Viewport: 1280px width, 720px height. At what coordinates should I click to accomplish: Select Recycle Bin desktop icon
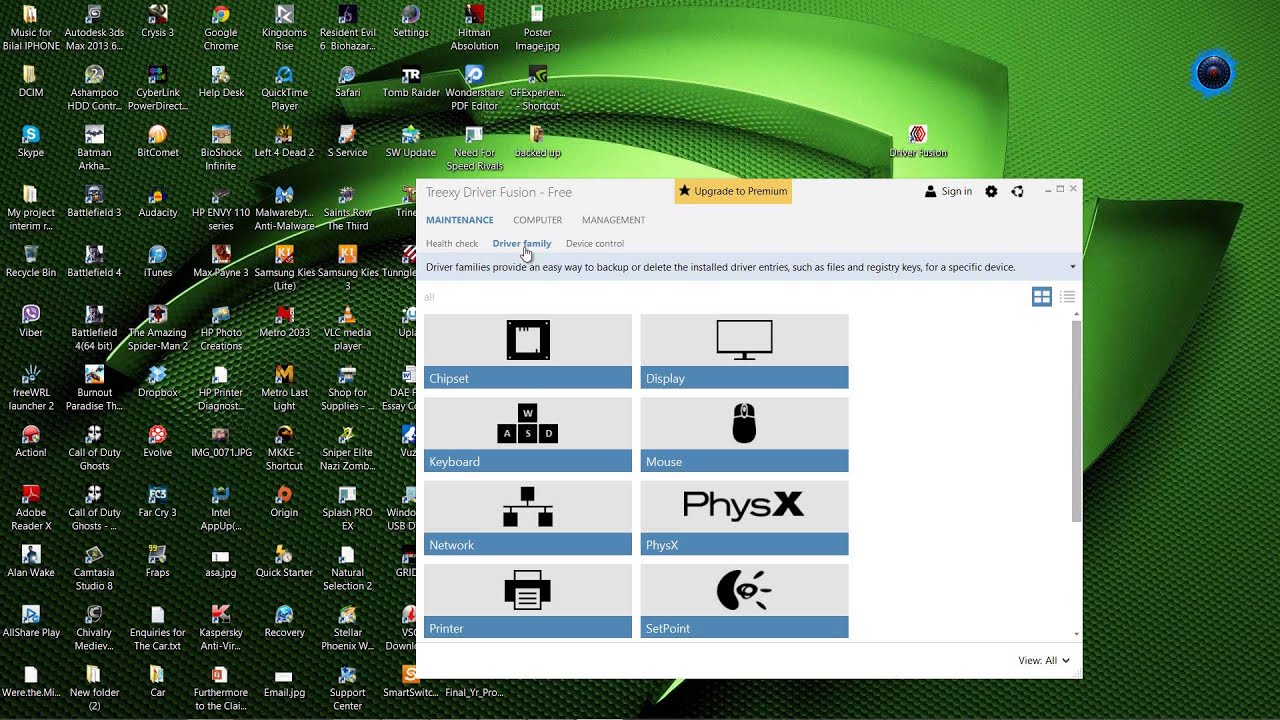click(x=31, y=262)
